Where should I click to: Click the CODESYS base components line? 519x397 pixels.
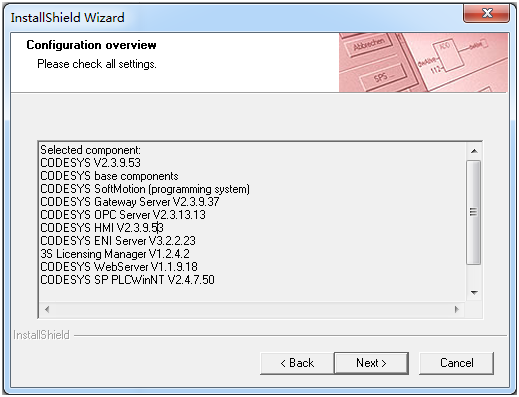pyautogui.click(x=109, y=176)
